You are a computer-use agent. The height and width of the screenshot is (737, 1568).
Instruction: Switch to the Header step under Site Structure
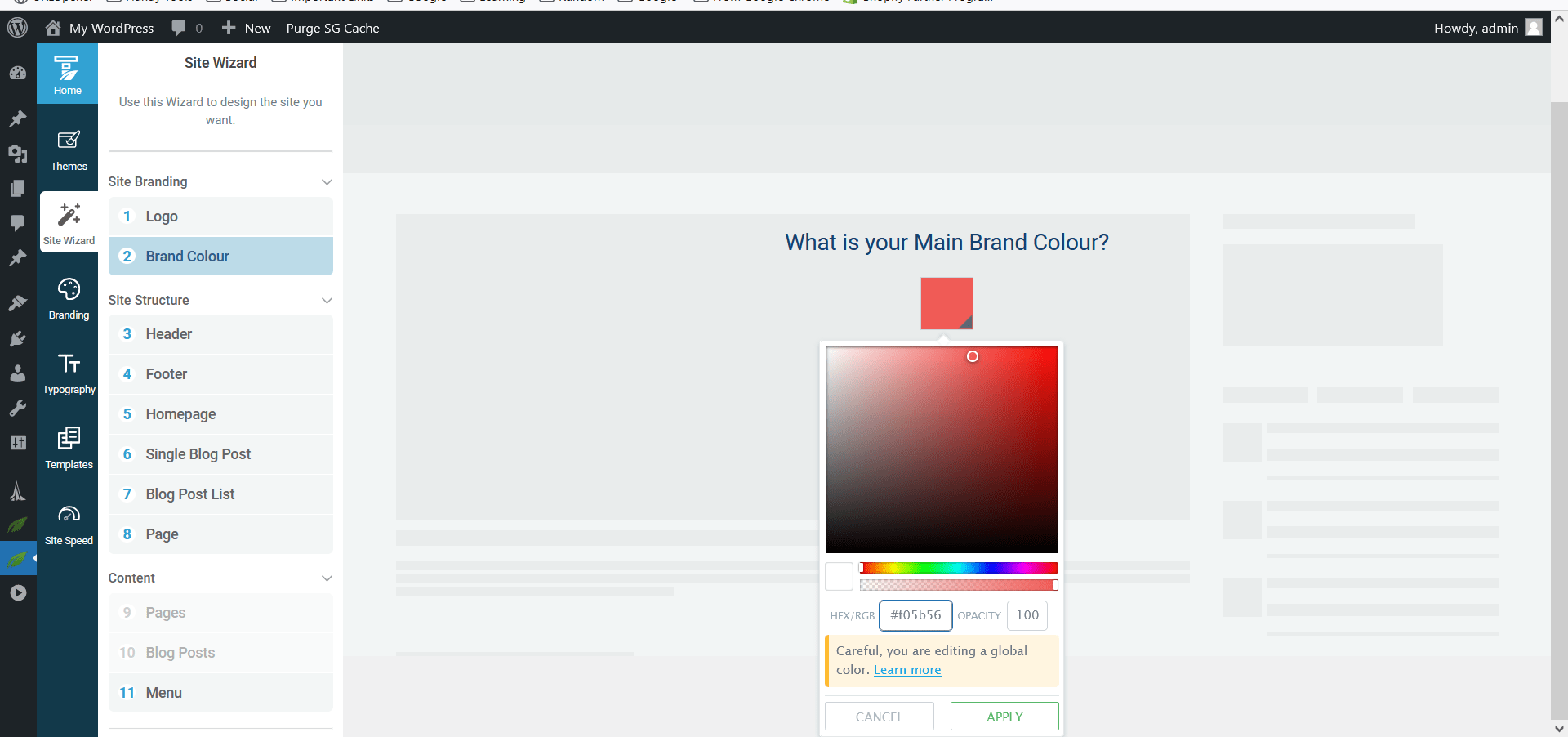[220, 334]
